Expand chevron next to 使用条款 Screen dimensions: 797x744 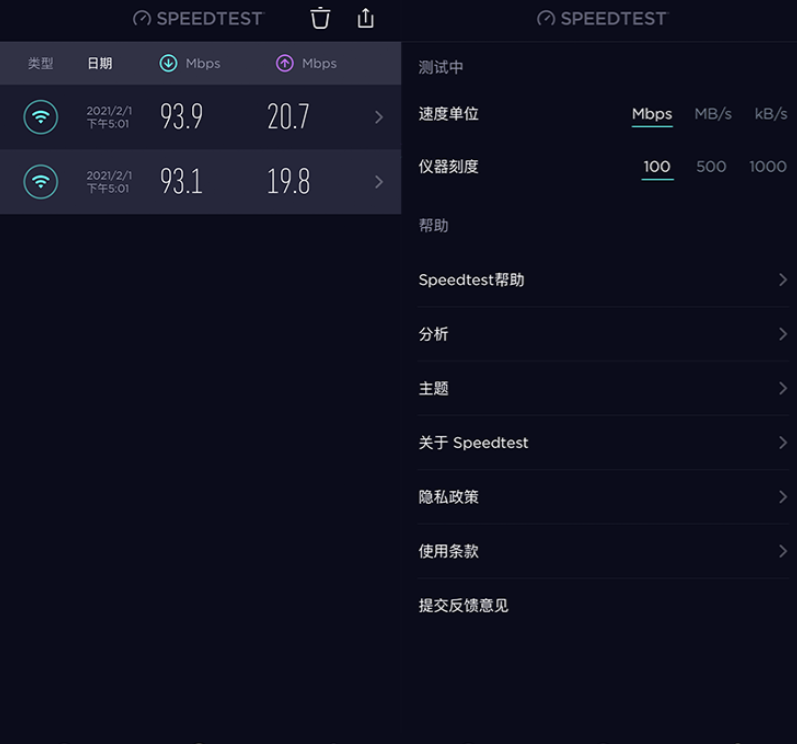point(783,551)
